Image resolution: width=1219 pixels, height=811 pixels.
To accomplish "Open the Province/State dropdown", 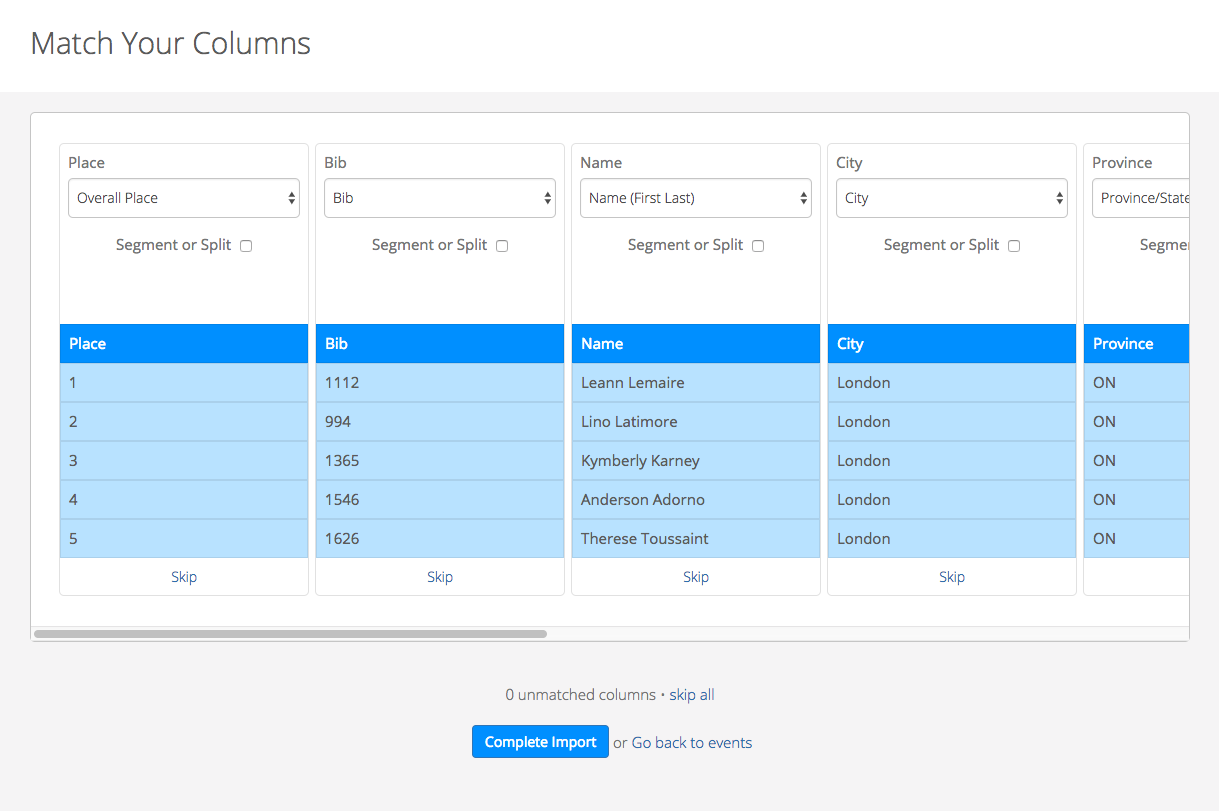I will pyautogui.click(x=1140, y=198).
